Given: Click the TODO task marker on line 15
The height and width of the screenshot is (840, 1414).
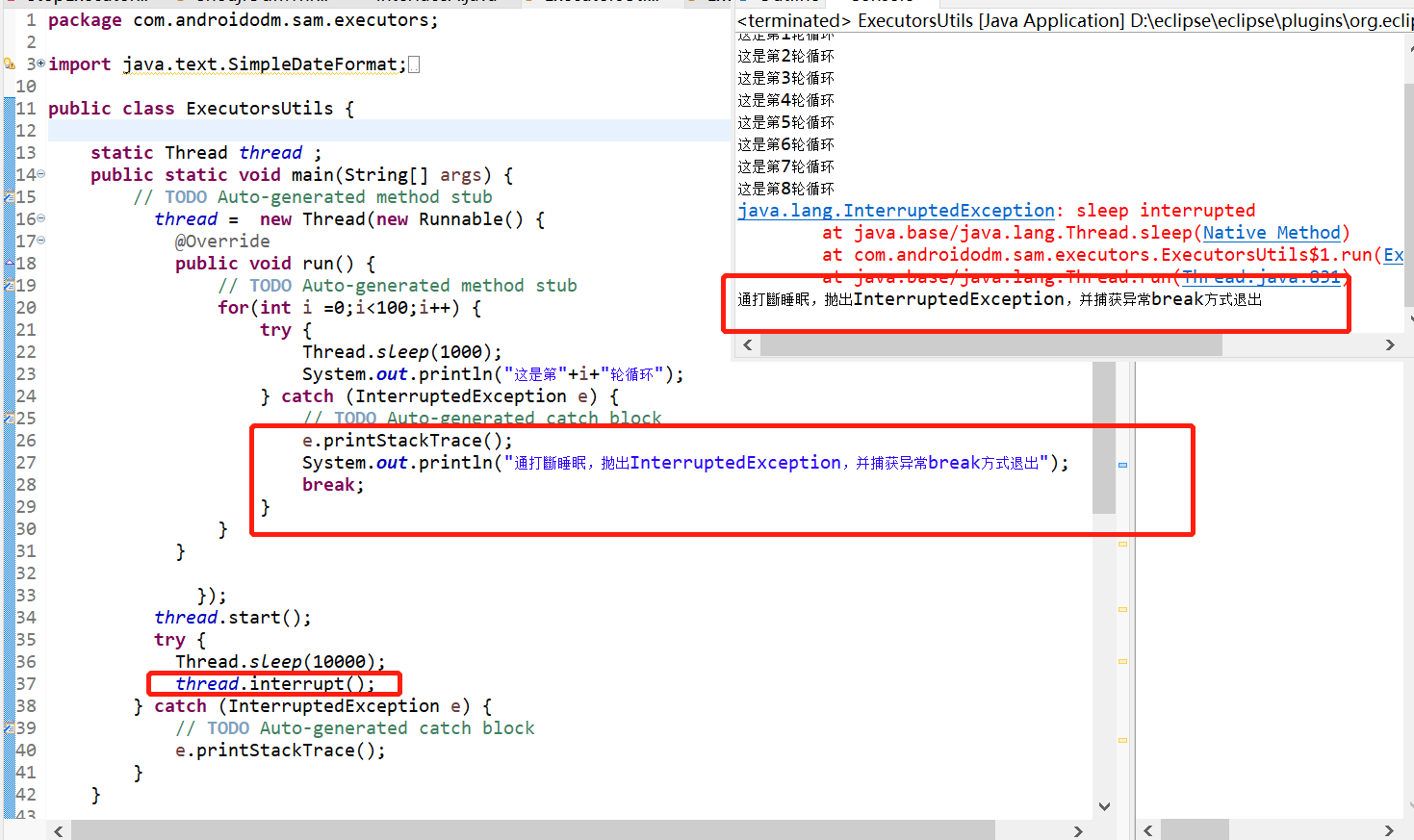Looking at the screenshot, I should [9, 197].
